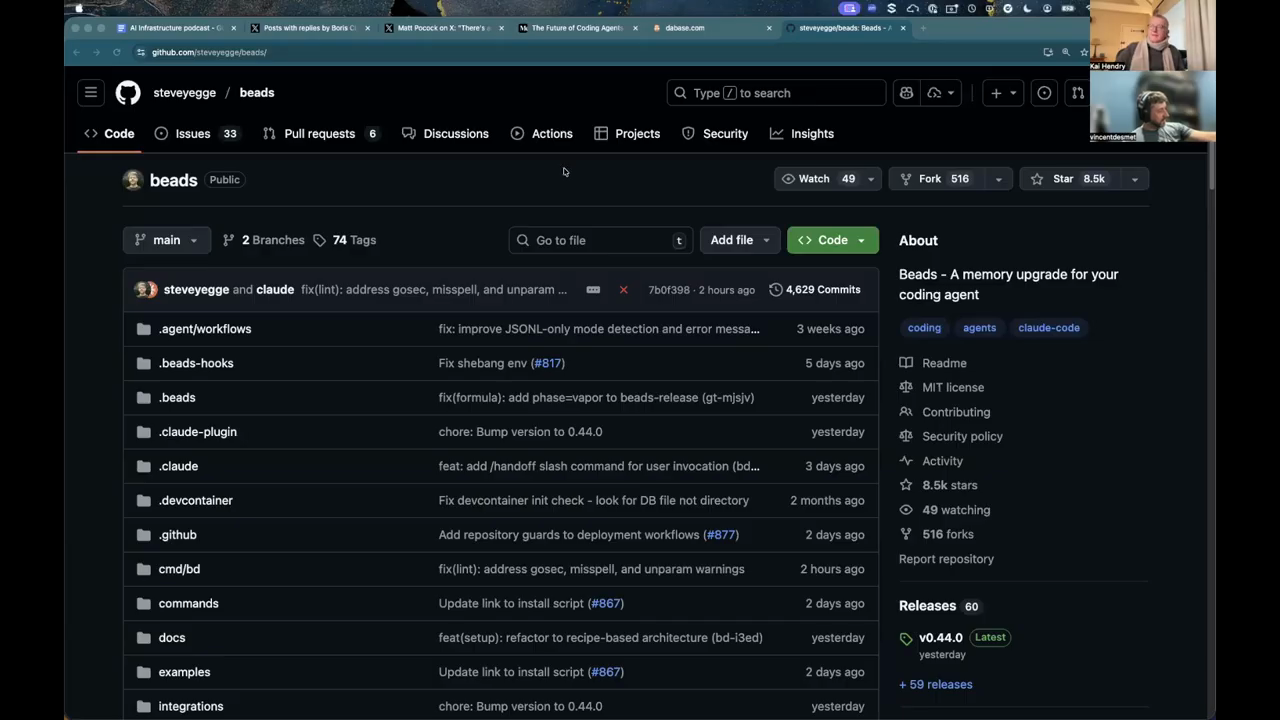Open the + 59 releases link
Image resolution: width=1280 pixels, height=720 pixels.
(935, 685)
